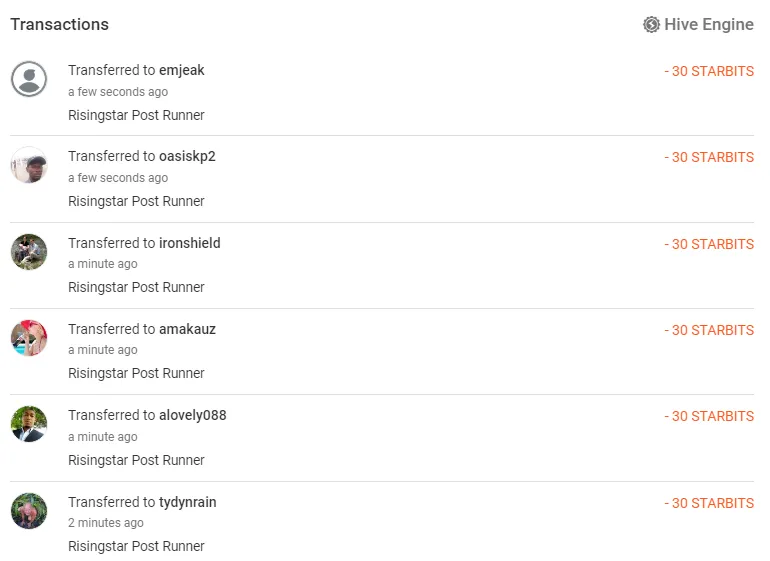Viewport: 770px width, 561px height.
Task: Click the '2 minutes ago' timestamp
Action: (106, 523)
